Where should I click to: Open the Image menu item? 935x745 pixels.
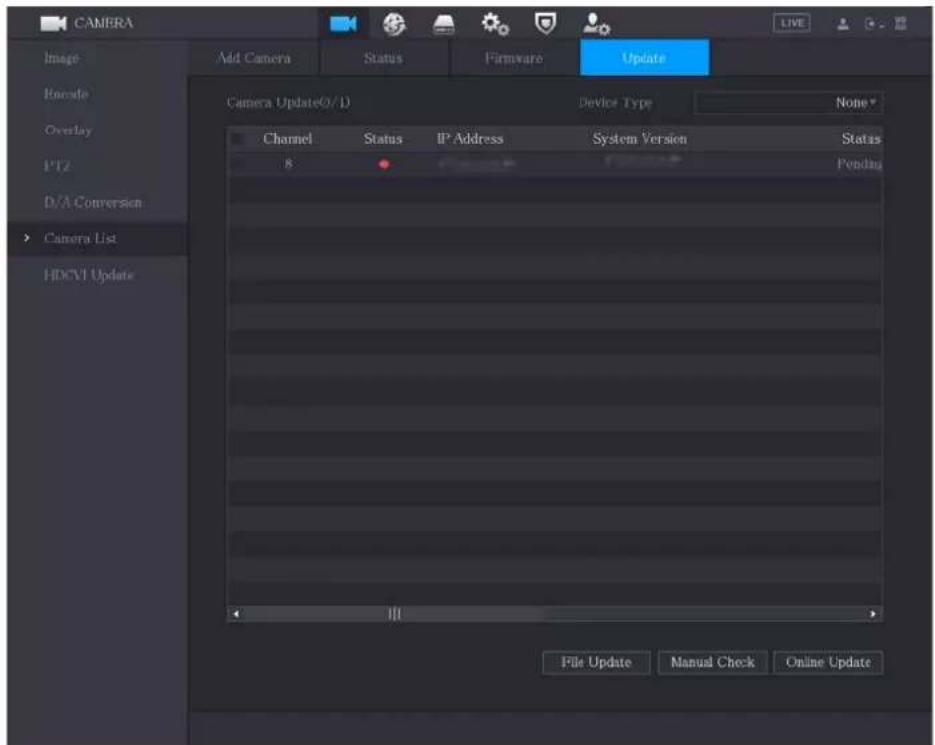tap(61, 58)
